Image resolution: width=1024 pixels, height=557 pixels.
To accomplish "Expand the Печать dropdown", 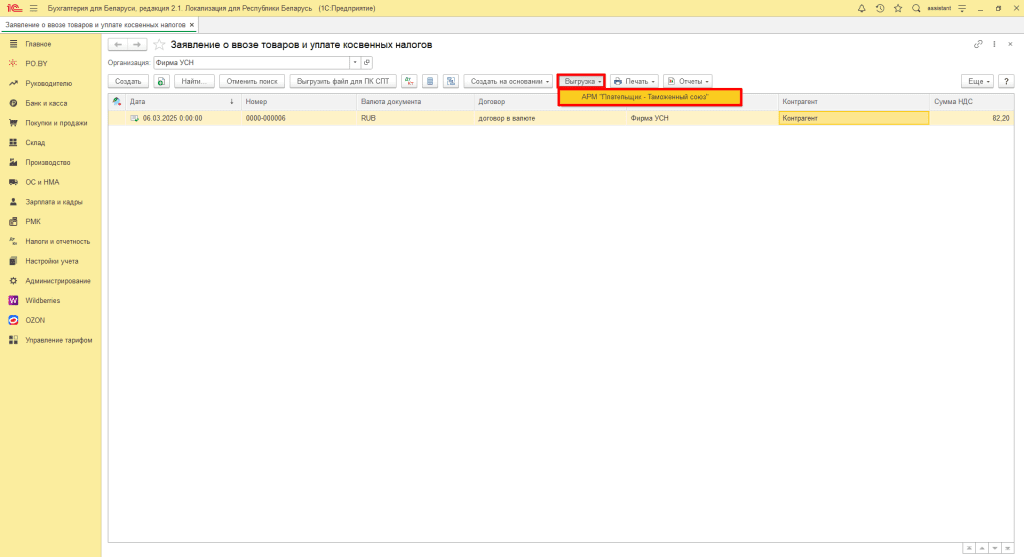I will pyautogui.click(x=634, y=81).
